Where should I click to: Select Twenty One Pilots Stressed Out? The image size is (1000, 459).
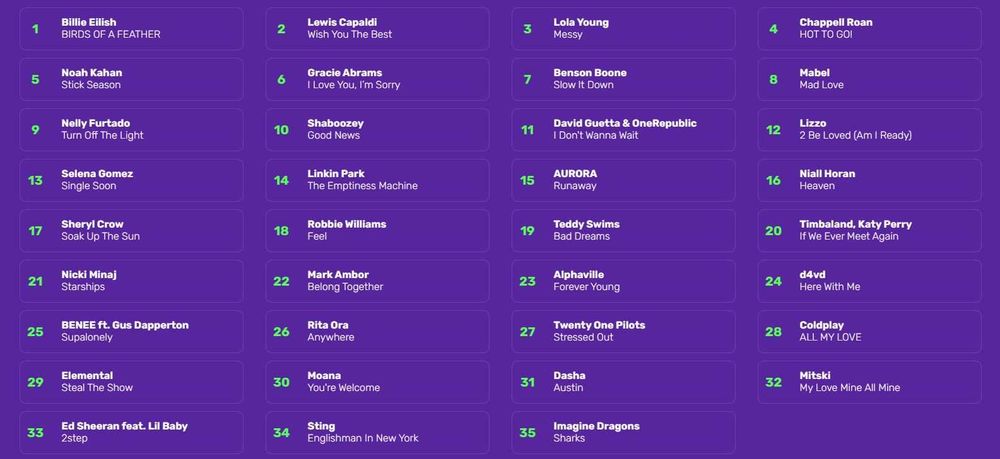623,331
